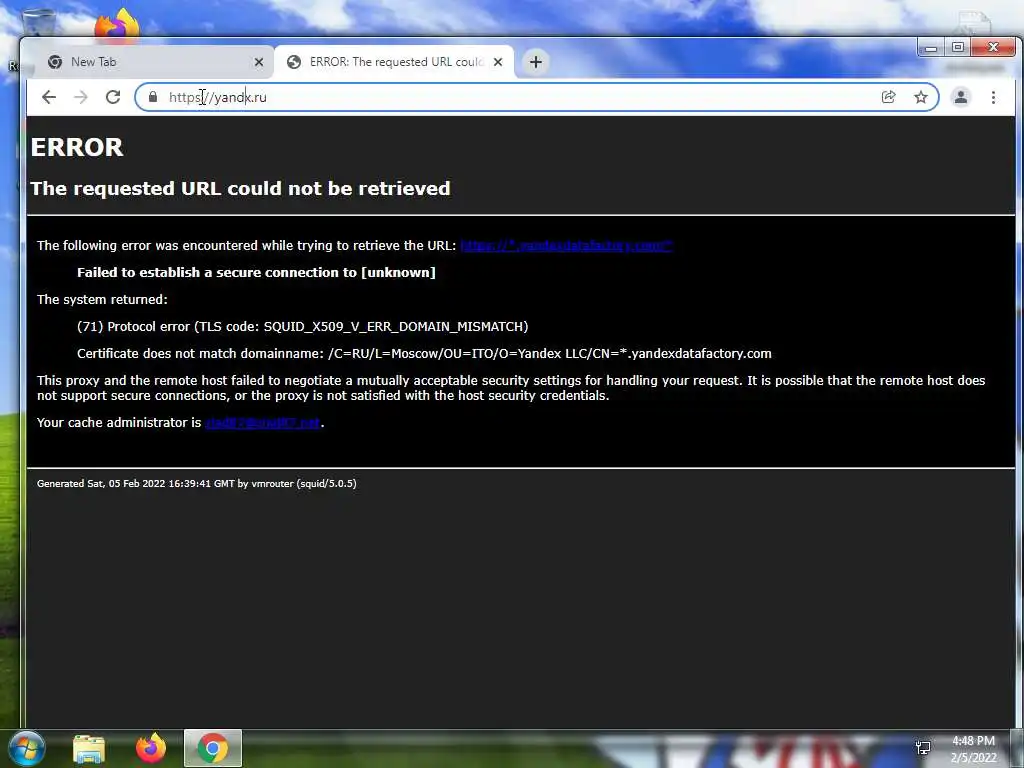The width and height of the screenshot is (1024, 768).
Task: Click the Firefox desktop shortcut icon
Action: point(118,26)
